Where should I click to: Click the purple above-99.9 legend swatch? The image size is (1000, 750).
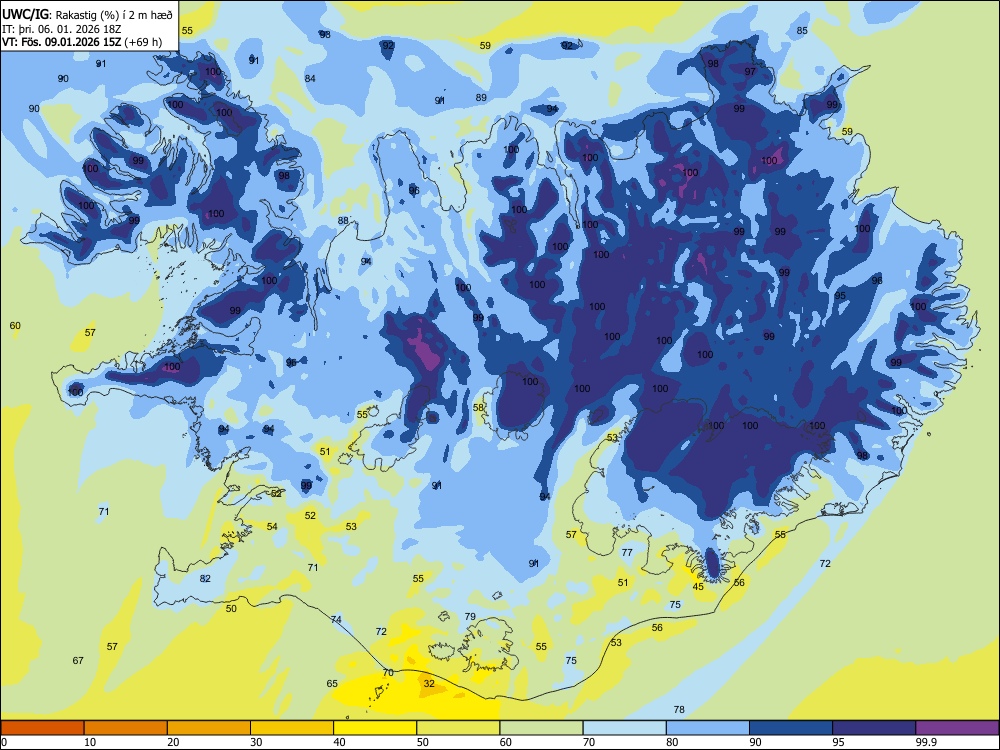[x=957, y=728]
